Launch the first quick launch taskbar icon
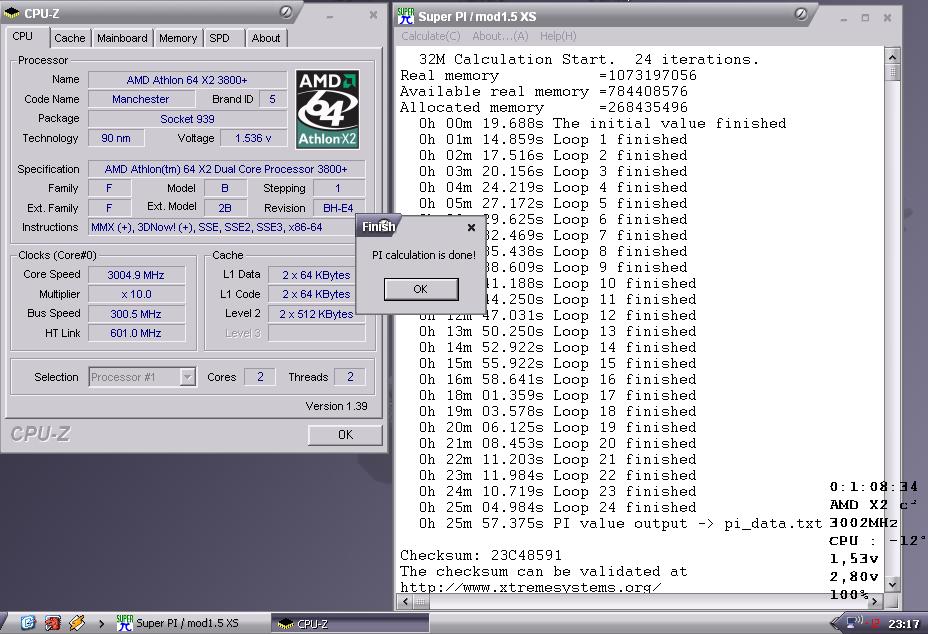Screen dimensions: 928x634 [27, 623]
